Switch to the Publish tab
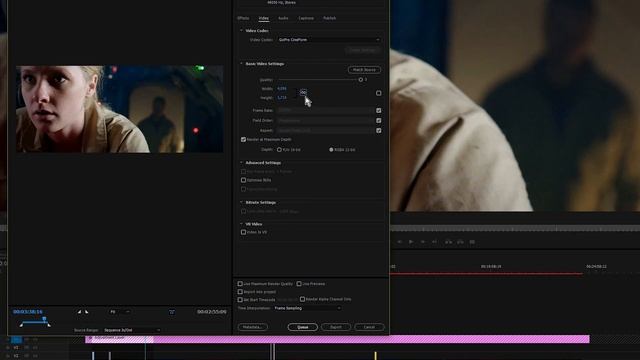Viewport: 640px width, 360px height. tap(329, 18)
